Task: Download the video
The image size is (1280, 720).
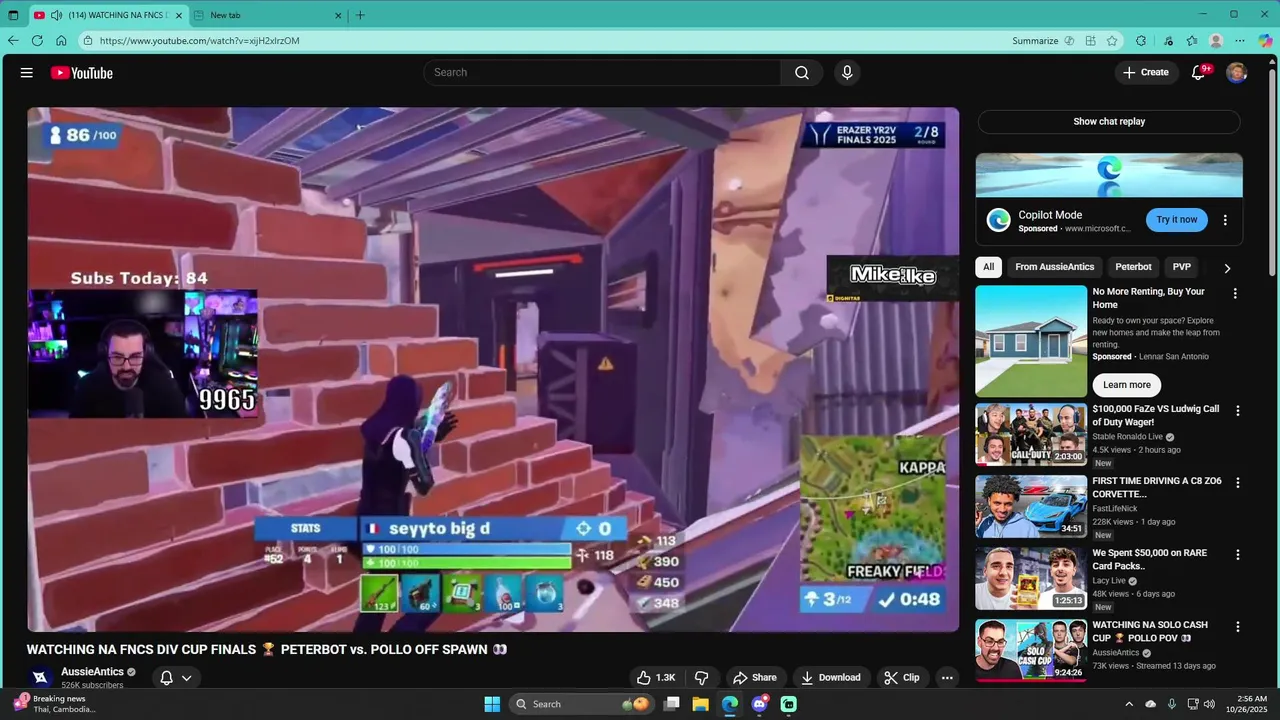Action: [x=830, y=677]
